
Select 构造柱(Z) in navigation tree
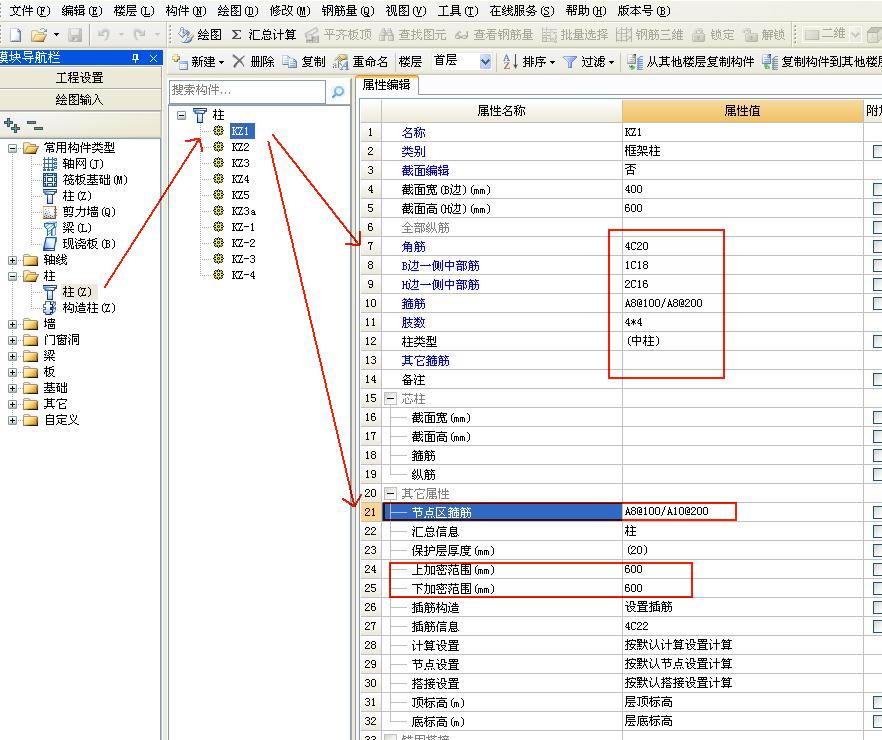click(79, 308)
